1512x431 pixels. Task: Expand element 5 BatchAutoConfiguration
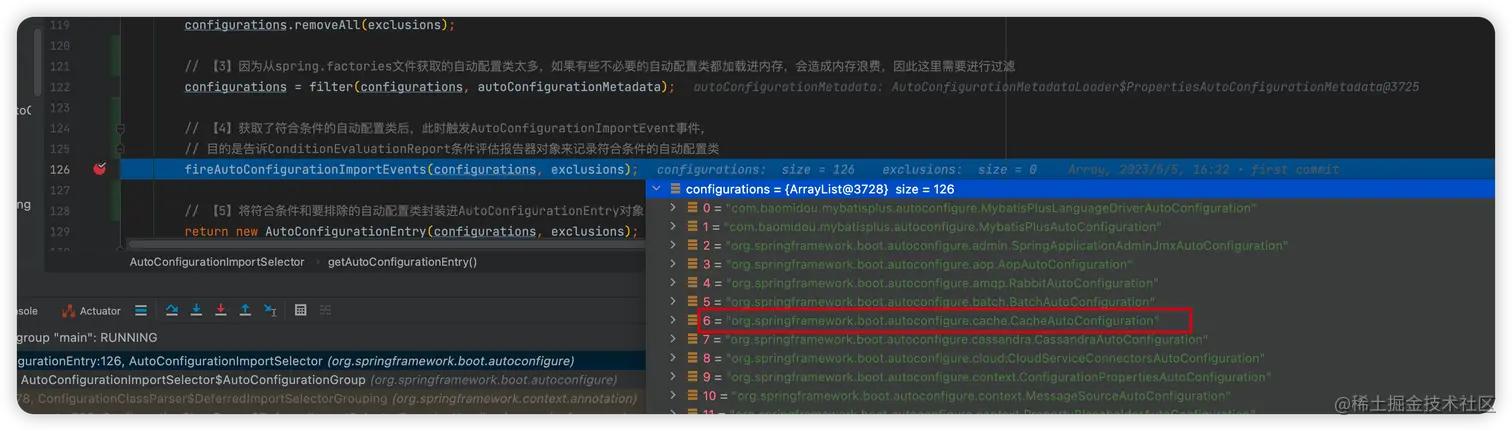click(x=673, y=301)
